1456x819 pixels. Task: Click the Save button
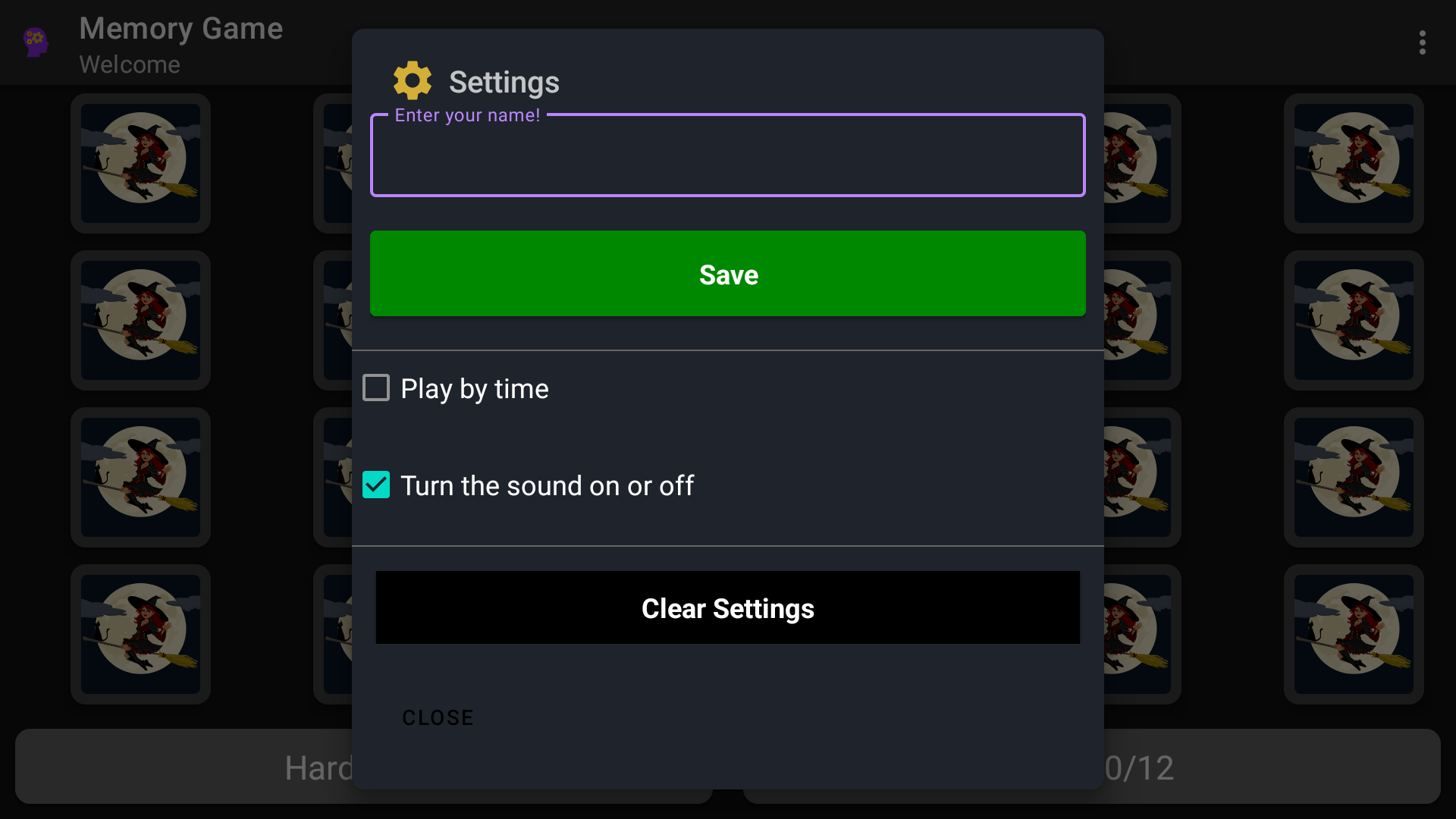pos(727,274)
